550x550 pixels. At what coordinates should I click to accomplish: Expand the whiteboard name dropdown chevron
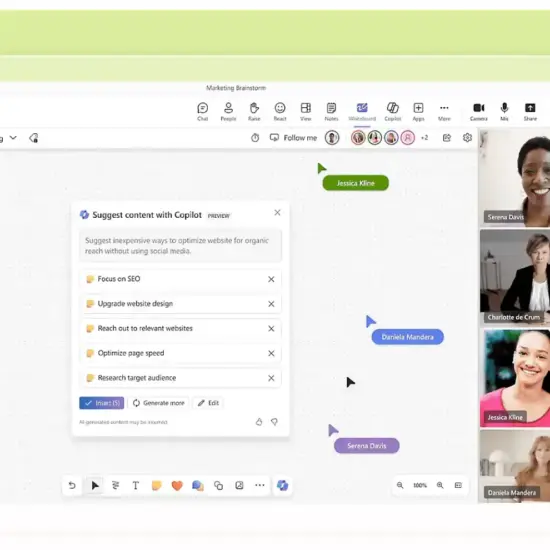point(13,138)
